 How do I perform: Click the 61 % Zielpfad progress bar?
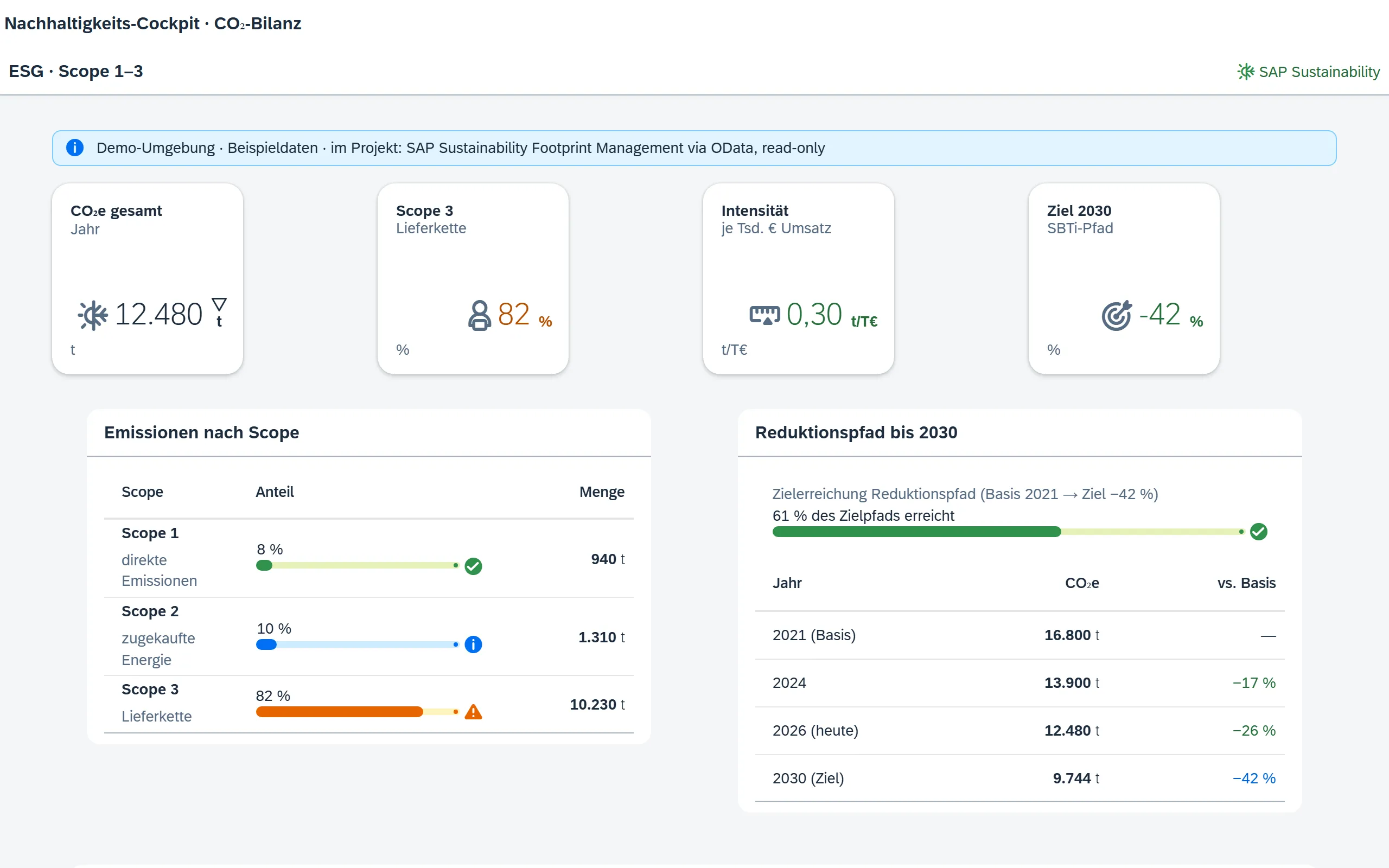click(1008, 532)
